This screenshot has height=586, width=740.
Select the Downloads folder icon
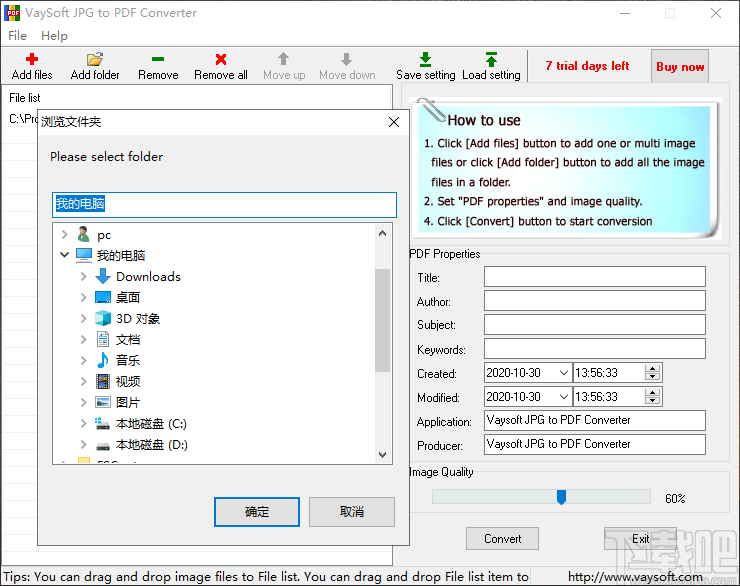103,276
